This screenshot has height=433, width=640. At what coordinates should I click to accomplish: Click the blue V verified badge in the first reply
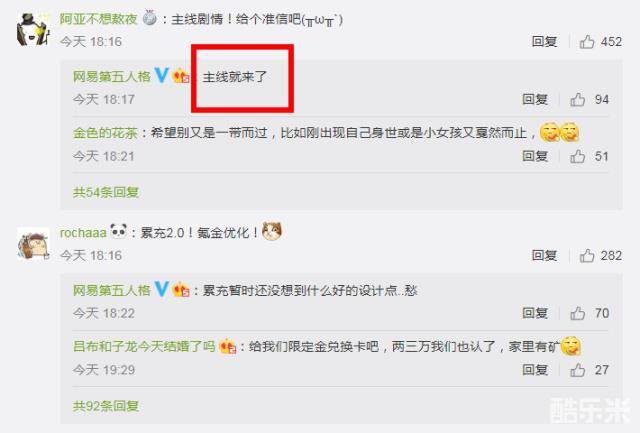point(162,75)
